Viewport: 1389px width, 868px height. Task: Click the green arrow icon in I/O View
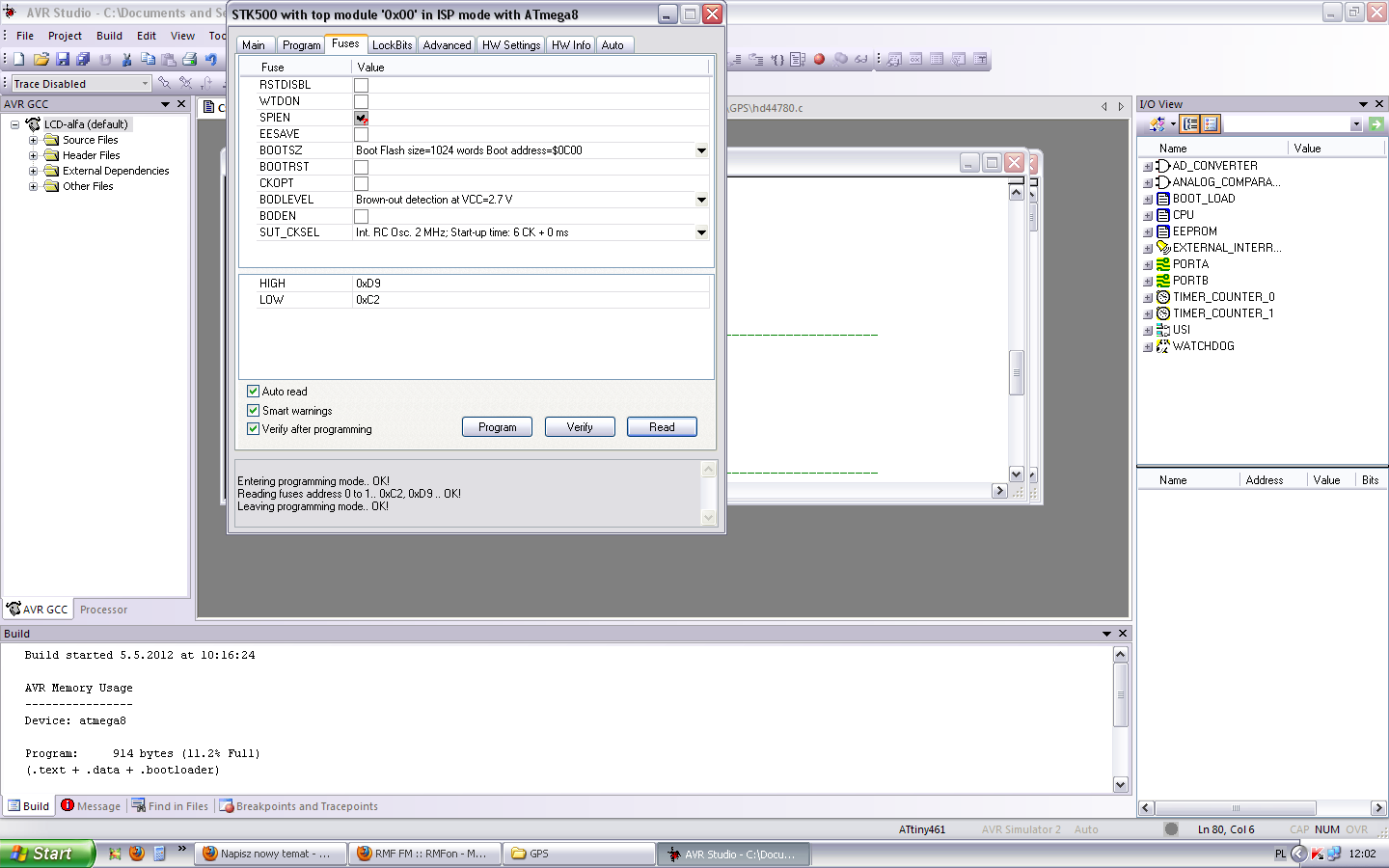tap(1376, 124)
